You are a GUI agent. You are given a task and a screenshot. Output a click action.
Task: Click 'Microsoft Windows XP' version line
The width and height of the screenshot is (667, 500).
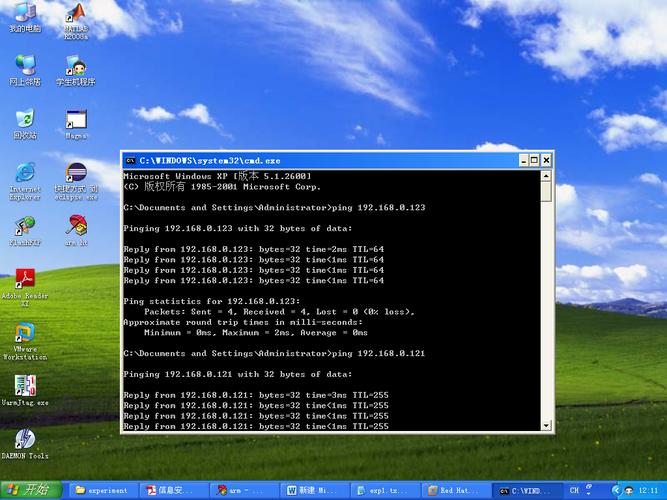click(x=217, y=176)
